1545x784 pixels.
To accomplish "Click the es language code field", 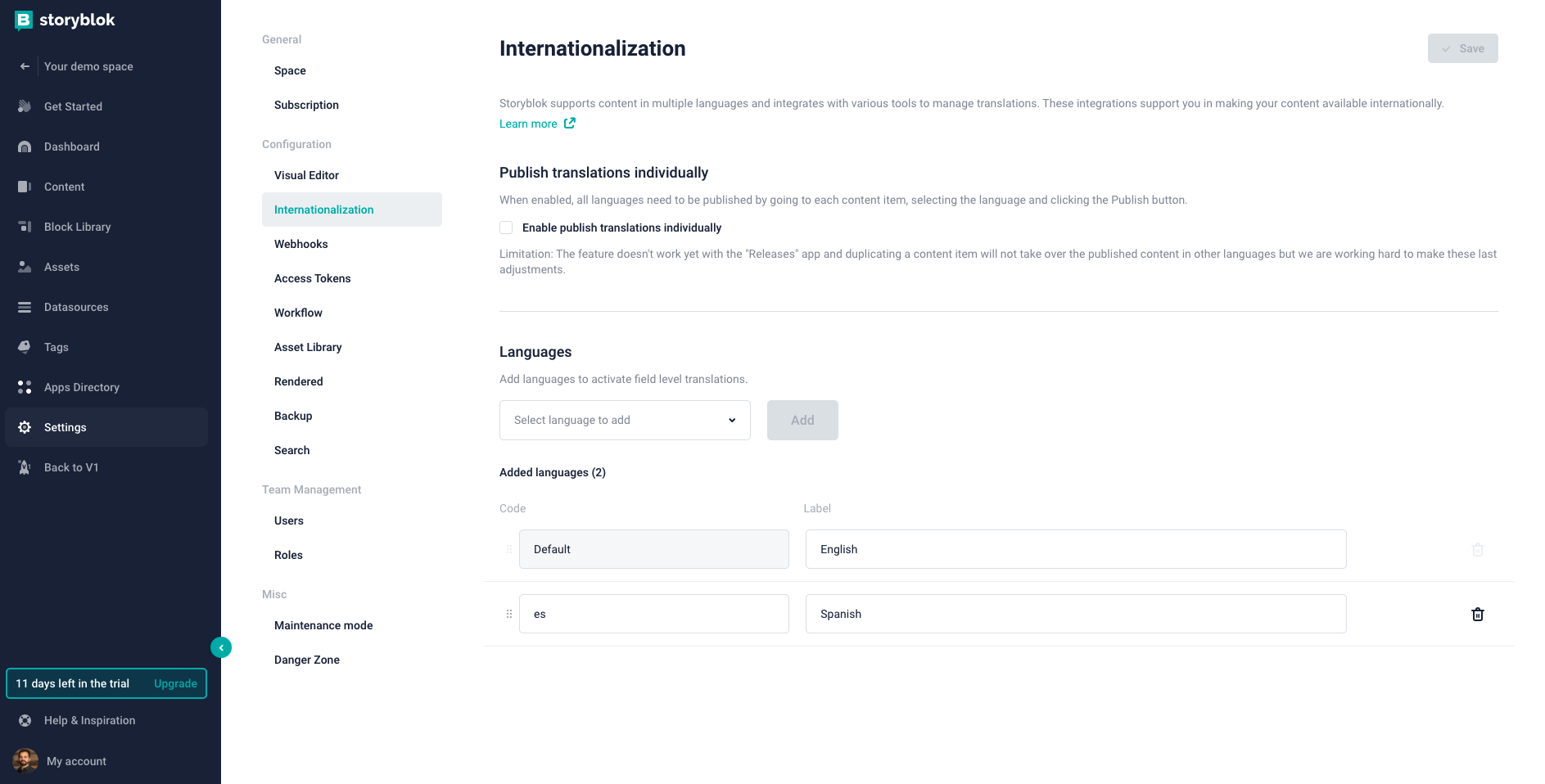I will click(x=654, y=614).
